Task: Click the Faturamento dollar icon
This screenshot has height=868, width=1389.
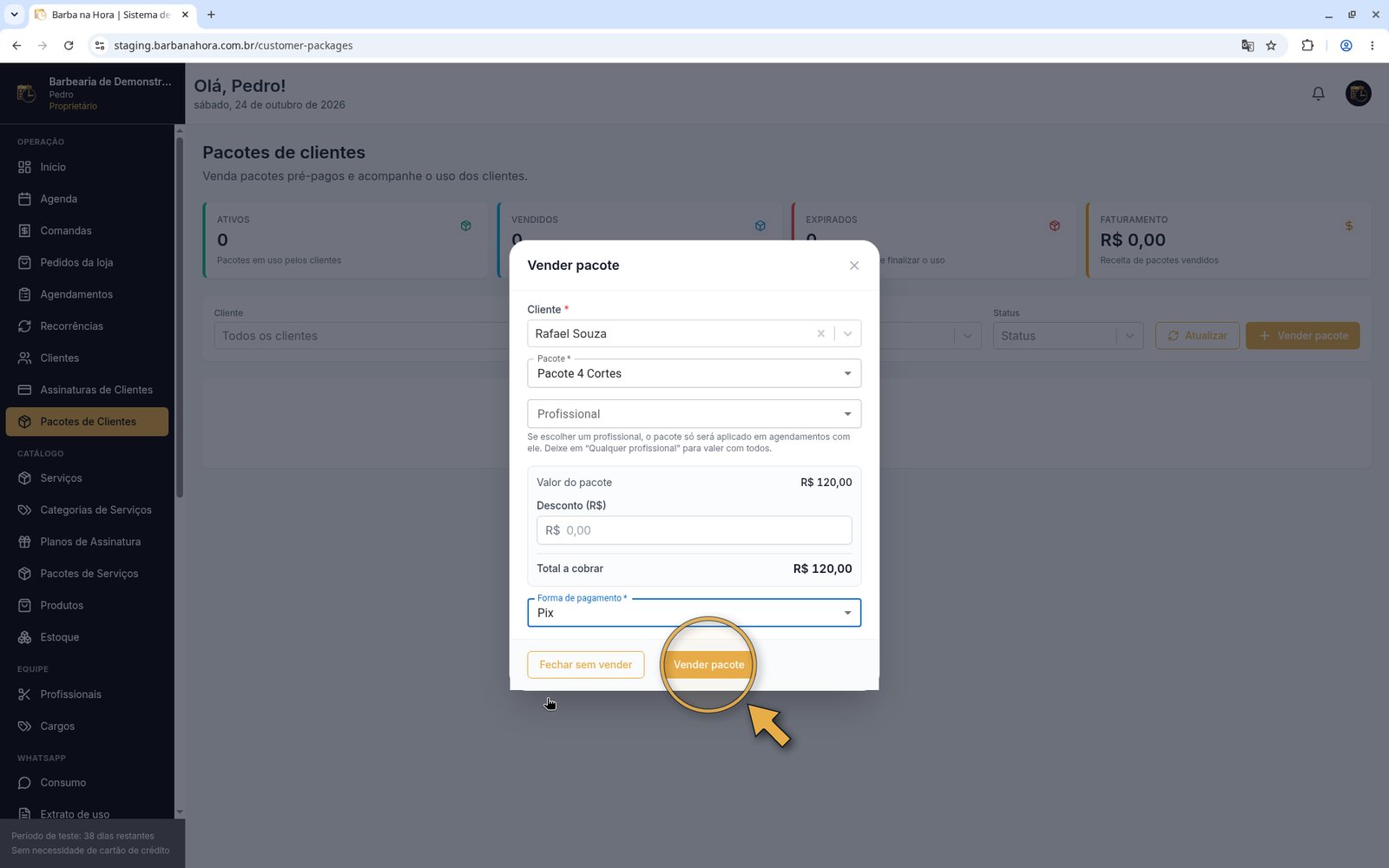Action: (x=1349, y=226)
